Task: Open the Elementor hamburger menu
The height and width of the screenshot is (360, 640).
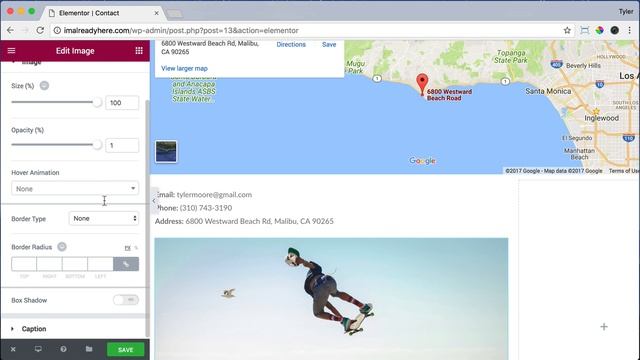Action: [11, 51]
